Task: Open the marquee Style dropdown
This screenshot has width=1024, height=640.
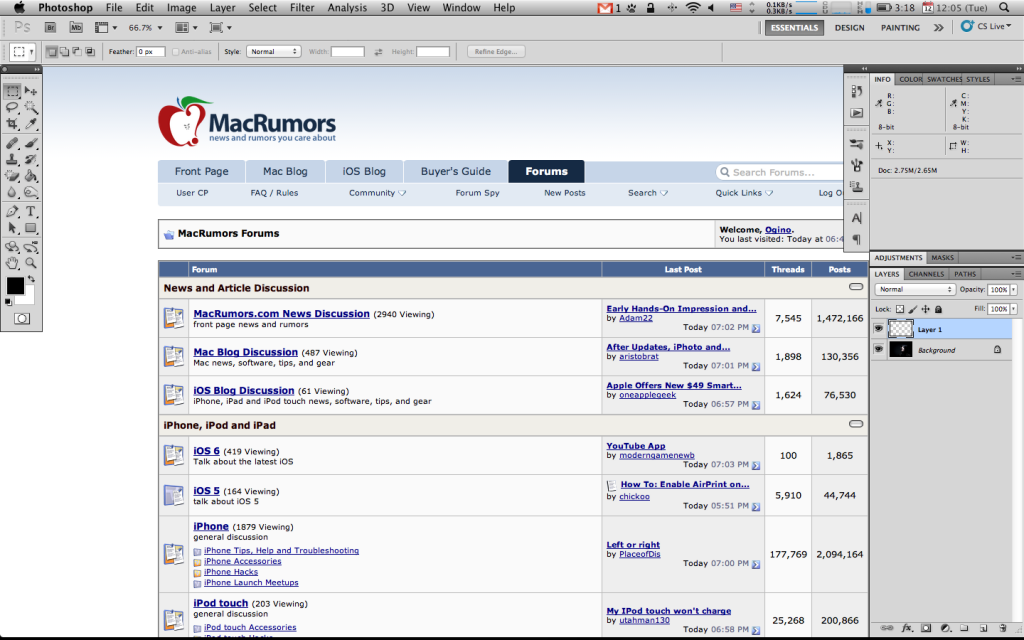Action: (274, 52)
